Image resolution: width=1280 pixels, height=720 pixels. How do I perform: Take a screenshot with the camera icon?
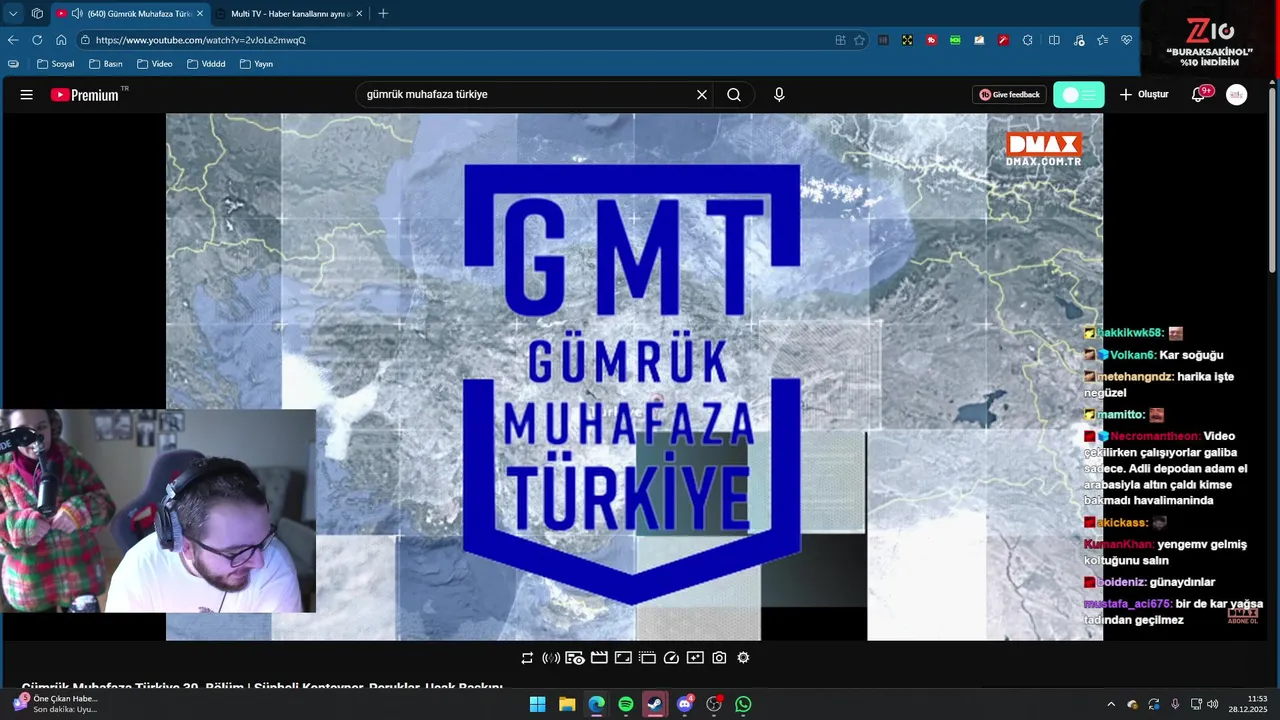[719, 658]
